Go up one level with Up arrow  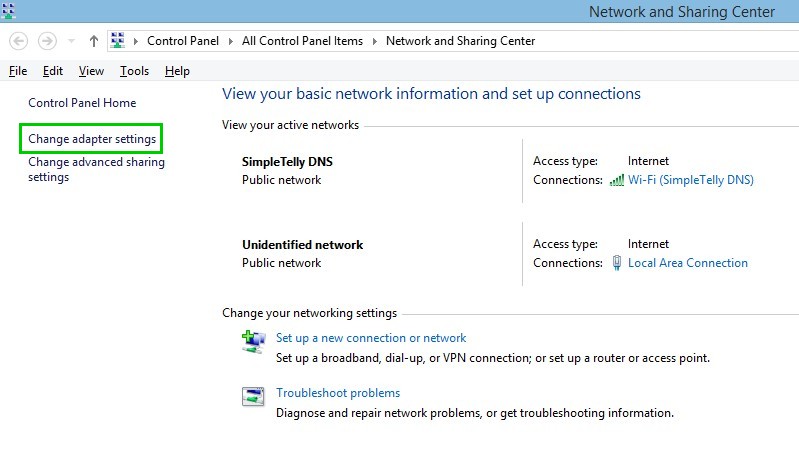(x=93, y=41)
